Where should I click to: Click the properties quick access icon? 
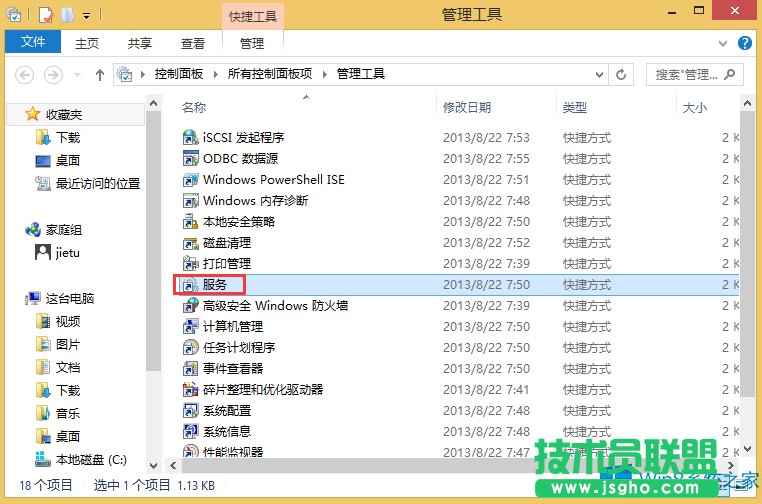[x=45, y=15]
